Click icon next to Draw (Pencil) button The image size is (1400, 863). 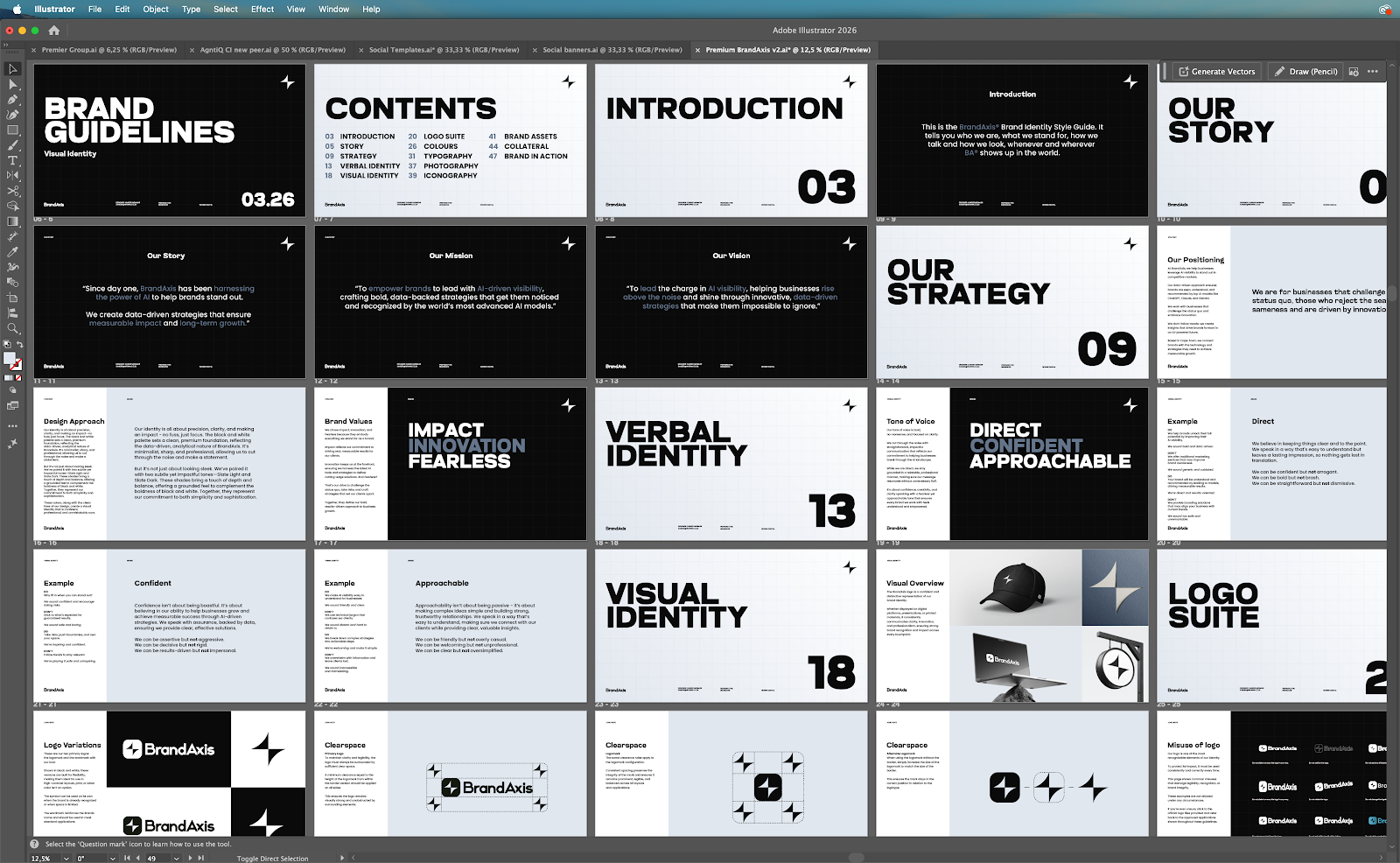[1354, 72]
